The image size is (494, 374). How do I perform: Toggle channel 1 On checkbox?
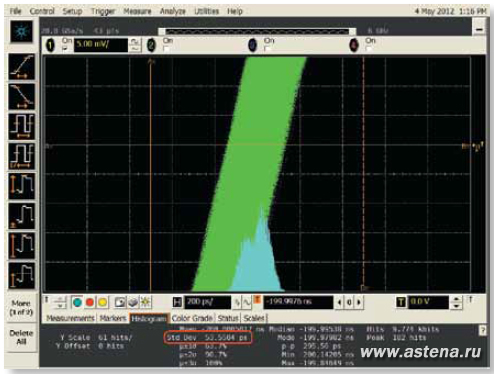tap(65, 49)
